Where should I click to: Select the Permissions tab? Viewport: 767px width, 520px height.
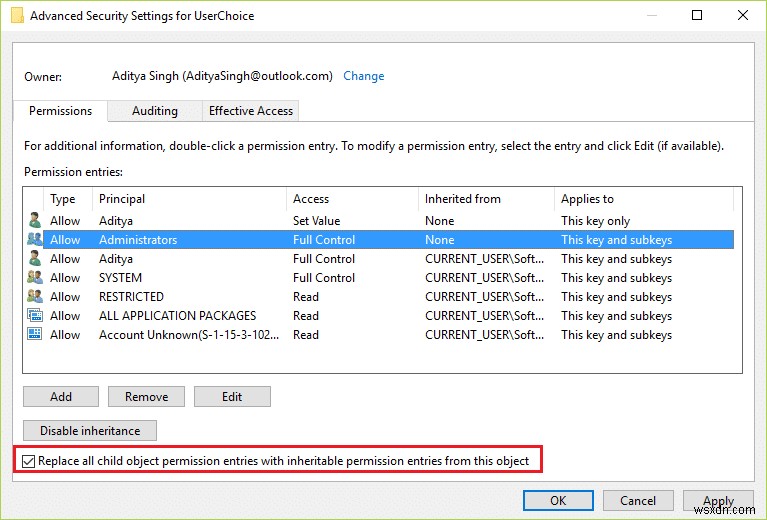tap(61, 111)
